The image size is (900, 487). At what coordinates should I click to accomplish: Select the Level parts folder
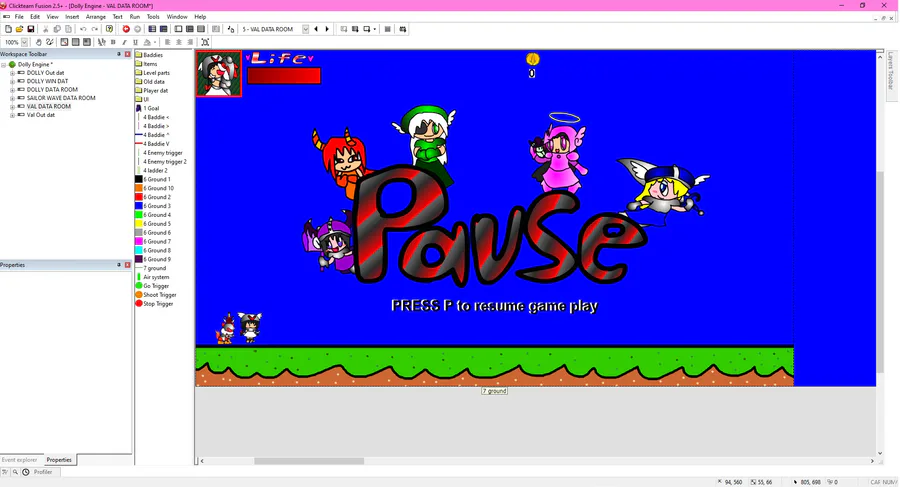(152, 73)
